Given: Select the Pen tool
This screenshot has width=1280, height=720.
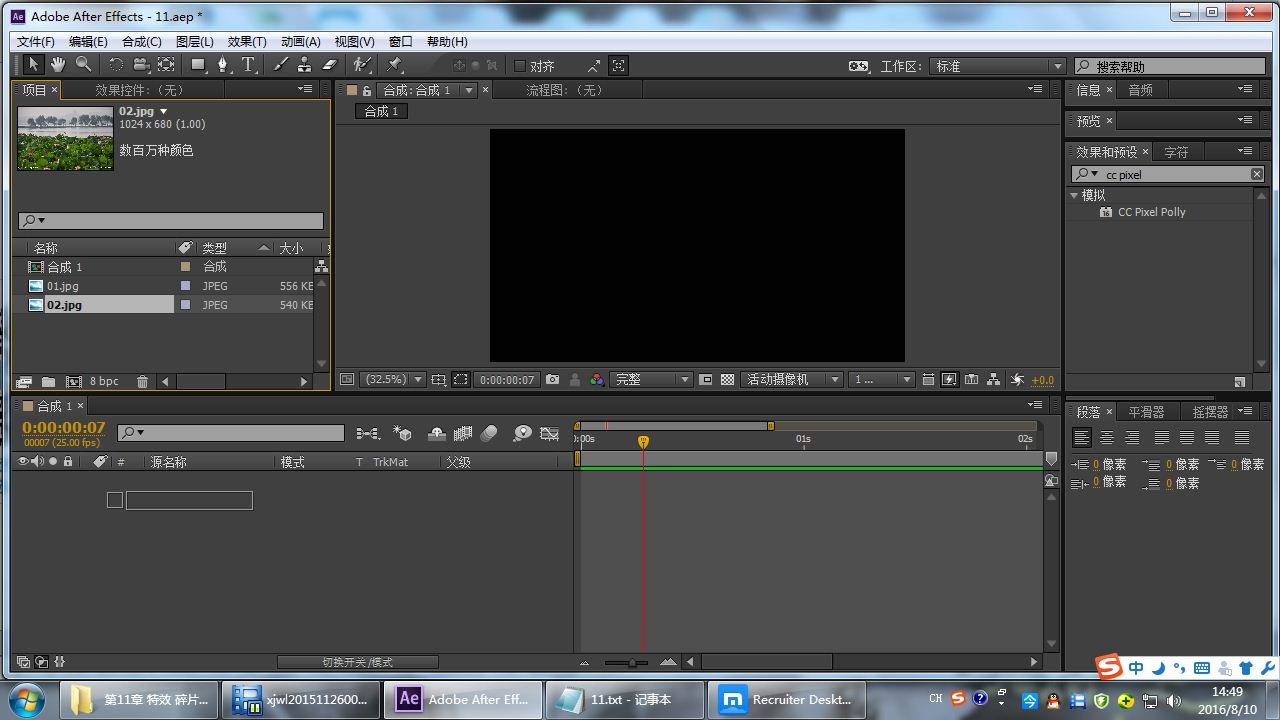Looking at the screenshot, I should [x=223, y=65].
